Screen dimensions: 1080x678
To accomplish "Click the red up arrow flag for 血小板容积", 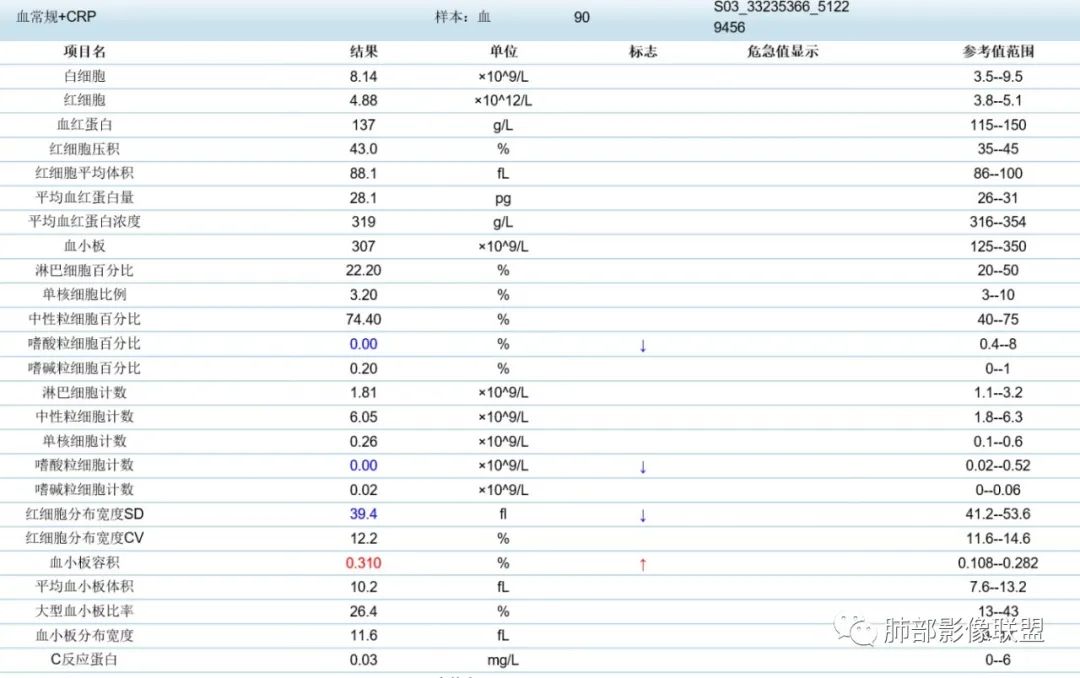I will click(643, 564).
